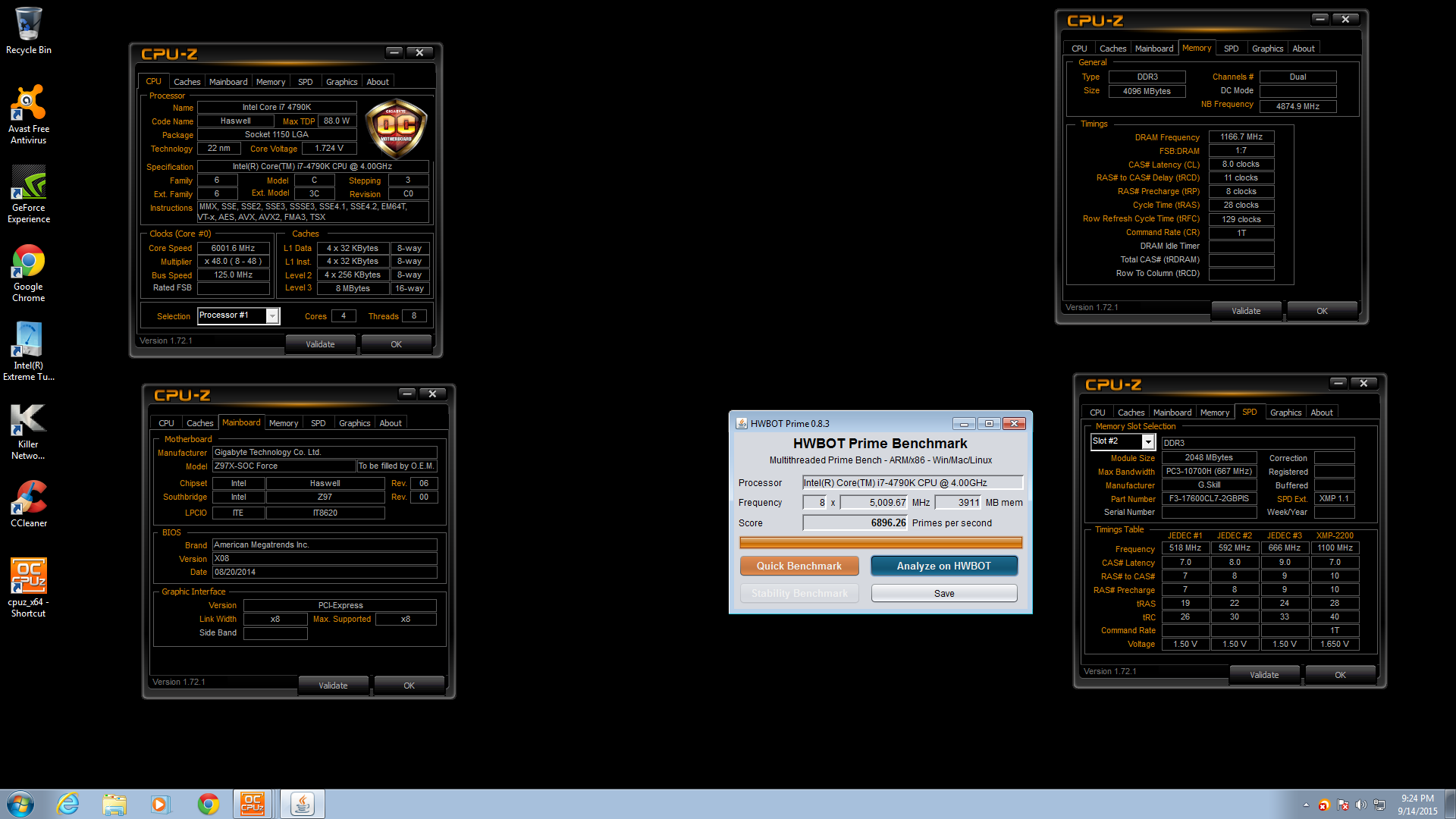Open SPD tab in CPU window
1456x819 pixels.
pyautogui.click(x=306, y=82)
